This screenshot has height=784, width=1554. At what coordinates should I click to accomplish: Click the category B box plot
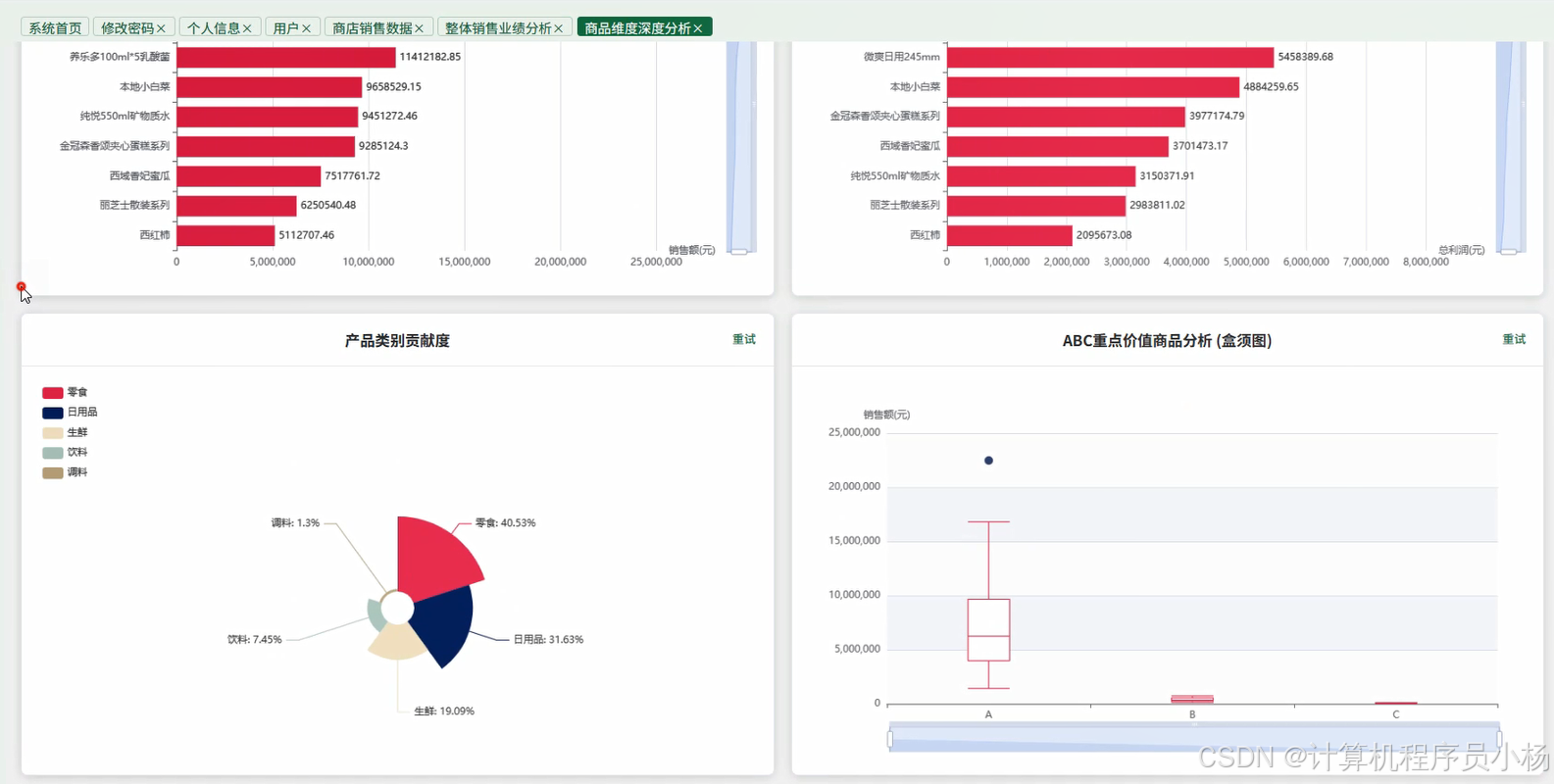(x=1192, y=700)
